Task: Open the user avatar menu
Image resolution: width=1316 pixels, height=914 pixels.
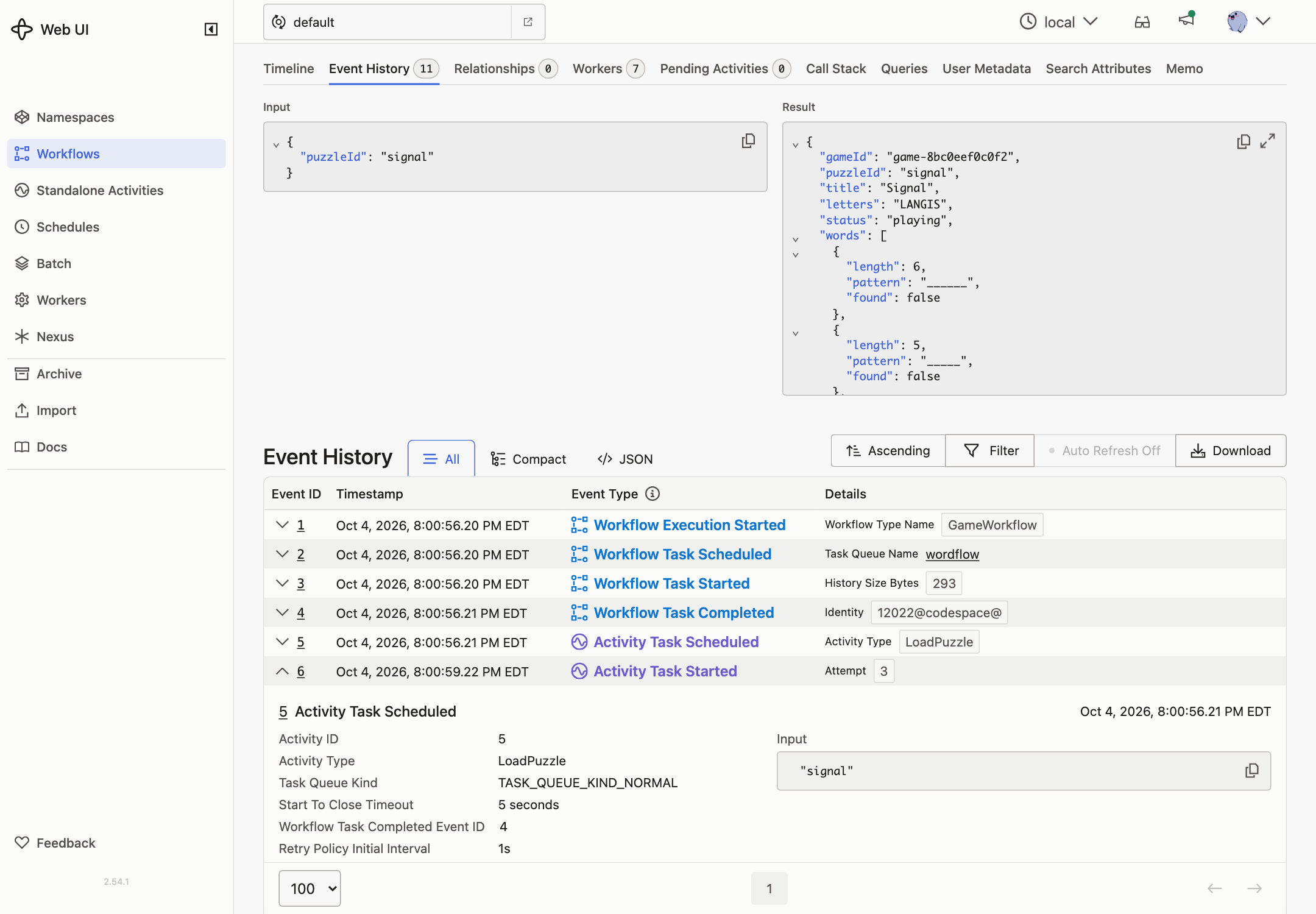Action: coord(1248,22)
